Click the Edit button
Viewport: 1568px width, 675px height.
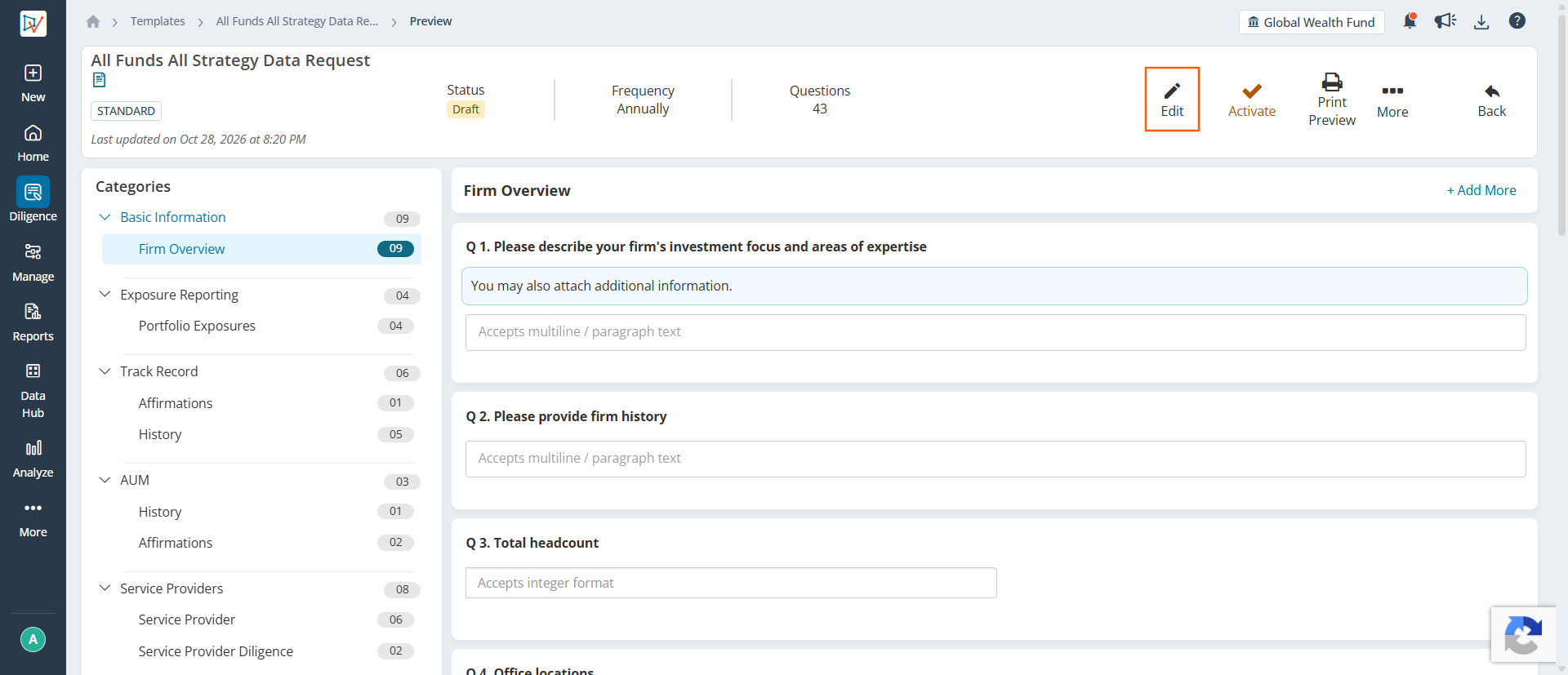[1172, 100]
